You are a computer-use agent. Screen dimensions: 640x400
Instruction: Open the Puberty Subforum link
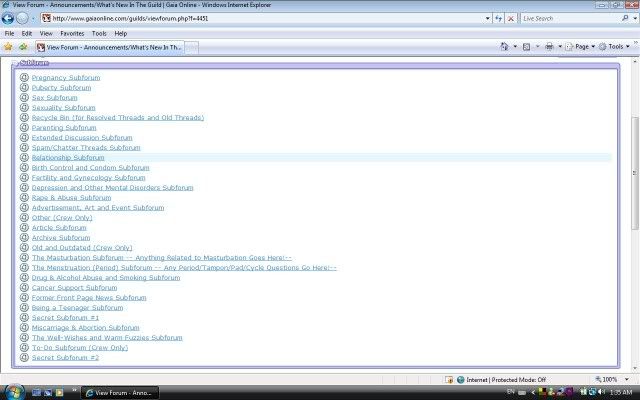click(x=61, y=87)
